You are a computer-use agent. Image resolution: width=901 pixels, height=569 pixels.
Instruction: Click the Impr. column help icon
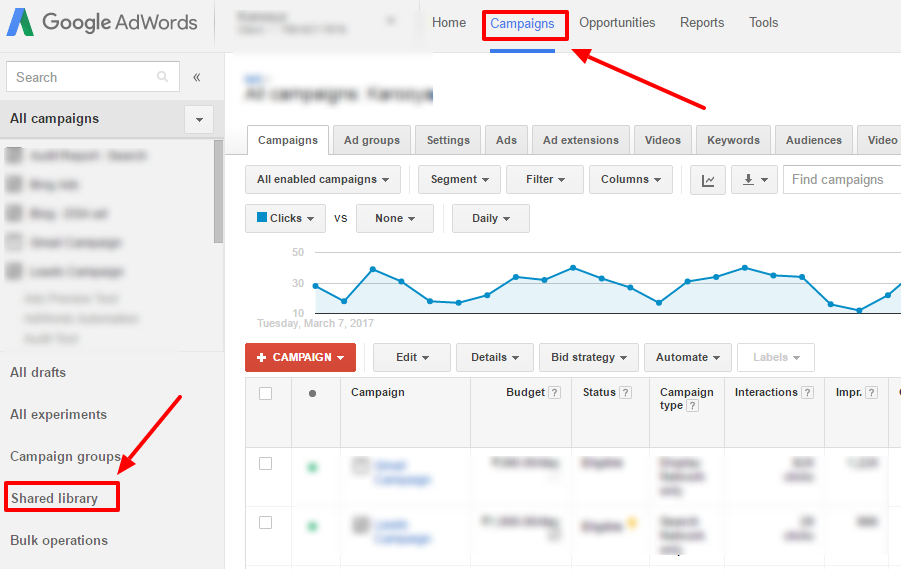point(872,393)
